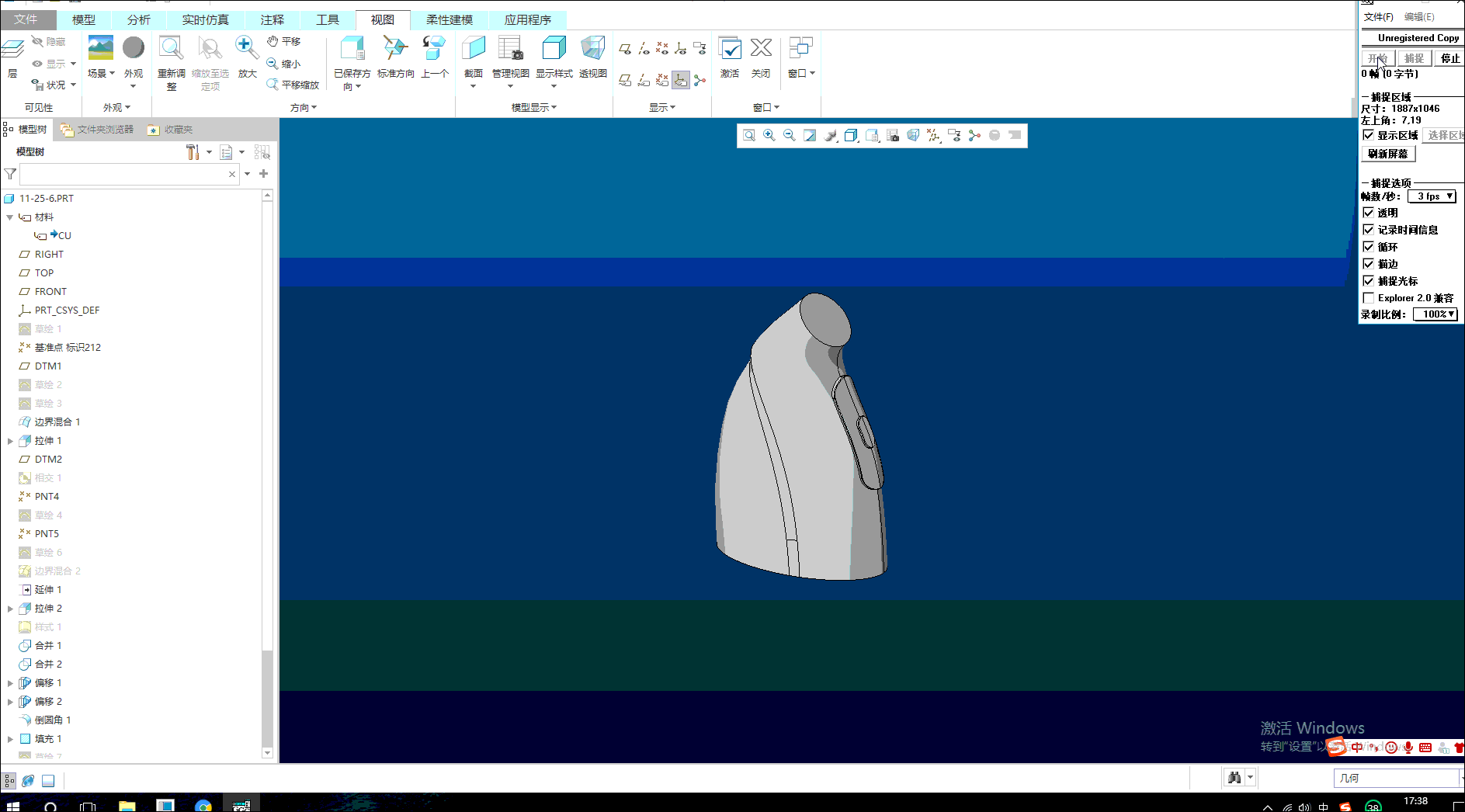Switch to the 收藏夹 tab
Screen dimensions: 1465x812
(171, 130)
